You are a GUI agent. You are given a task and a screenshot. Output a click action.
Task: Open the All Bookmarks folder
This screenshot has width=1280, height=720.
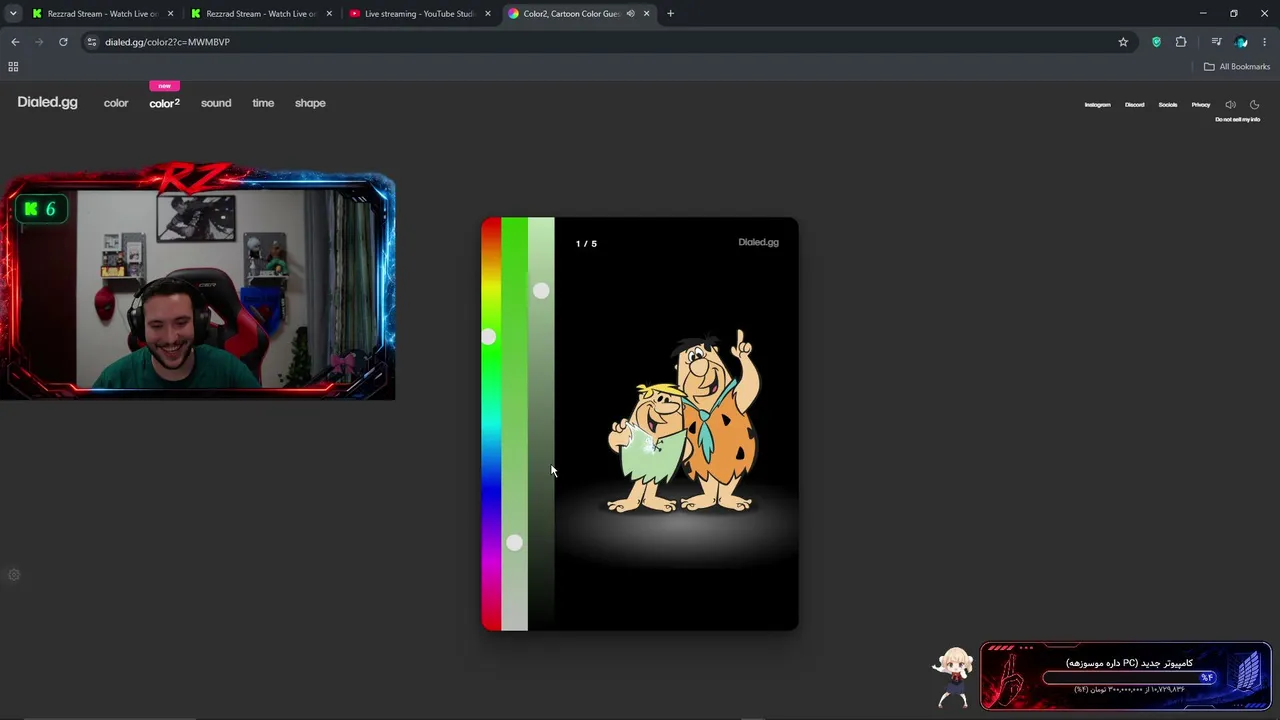coord(1237,67)
